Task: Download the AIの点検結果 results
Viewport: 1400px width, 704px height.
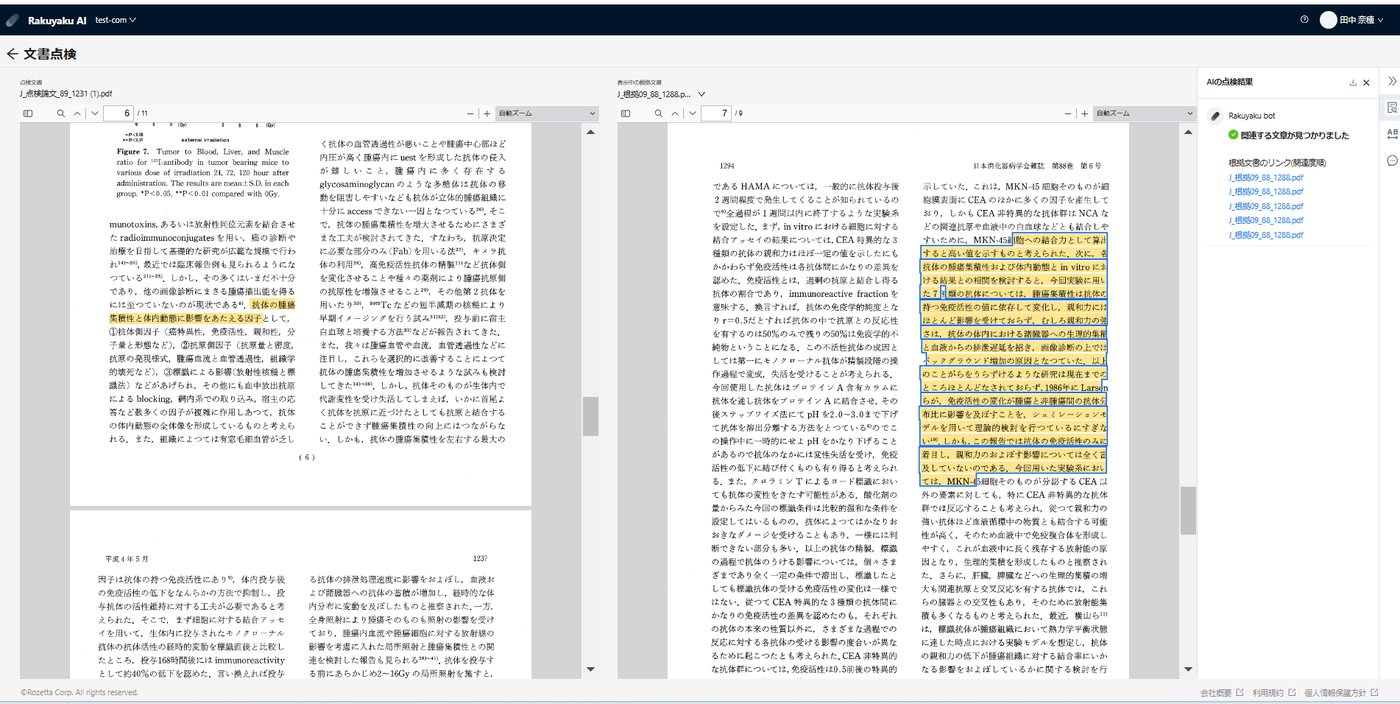Action: [1353, 82]
